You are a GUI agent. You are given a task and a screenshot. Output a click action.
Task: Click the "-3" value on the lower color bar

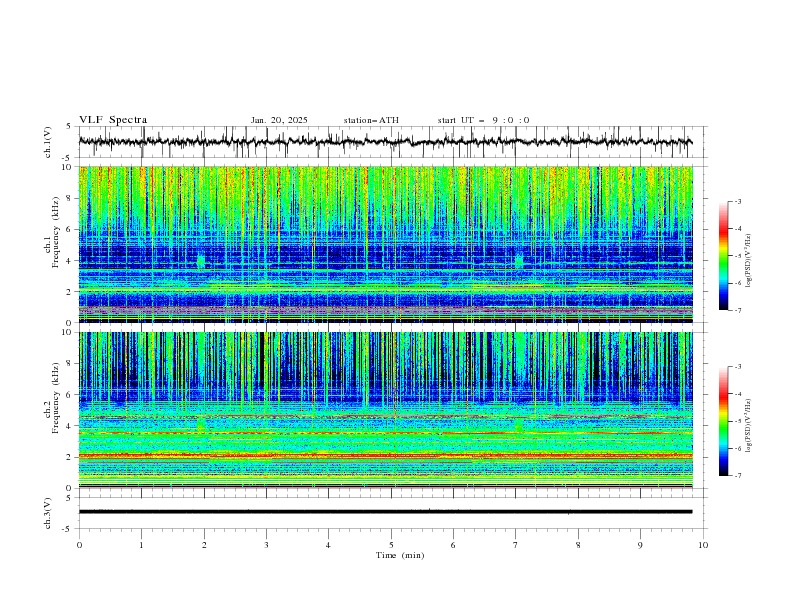pyautogui.click(x=738, y=367)
